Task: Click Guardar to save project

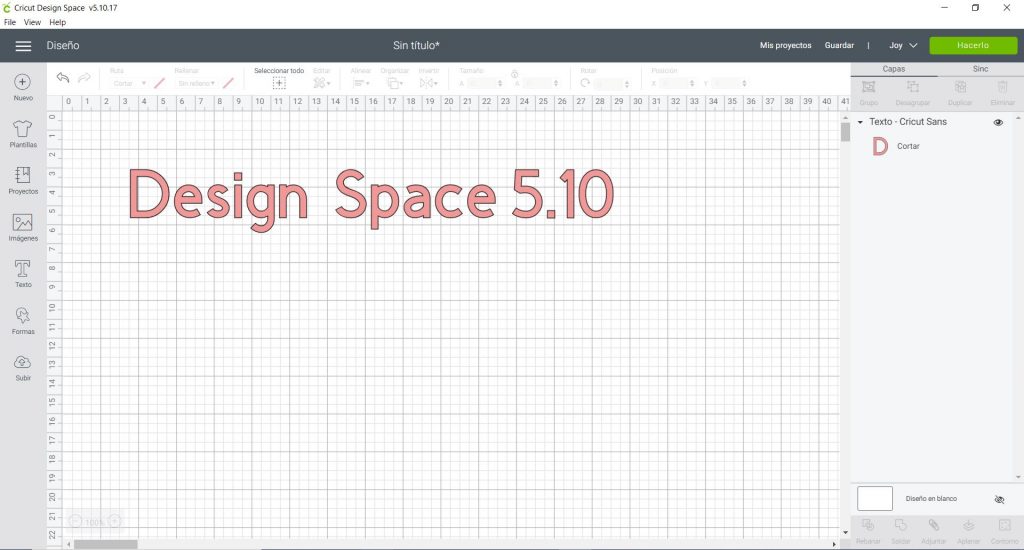Action: [x=839, y=46]
